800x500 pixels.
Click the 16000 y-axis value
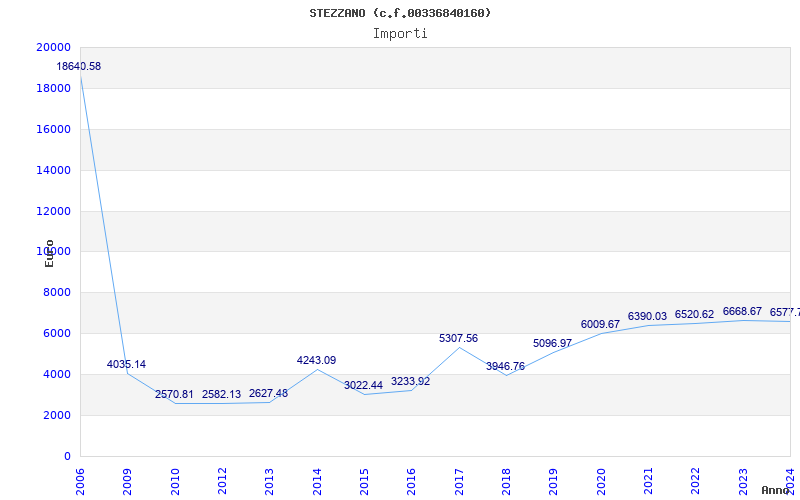[x=54, y=130]
